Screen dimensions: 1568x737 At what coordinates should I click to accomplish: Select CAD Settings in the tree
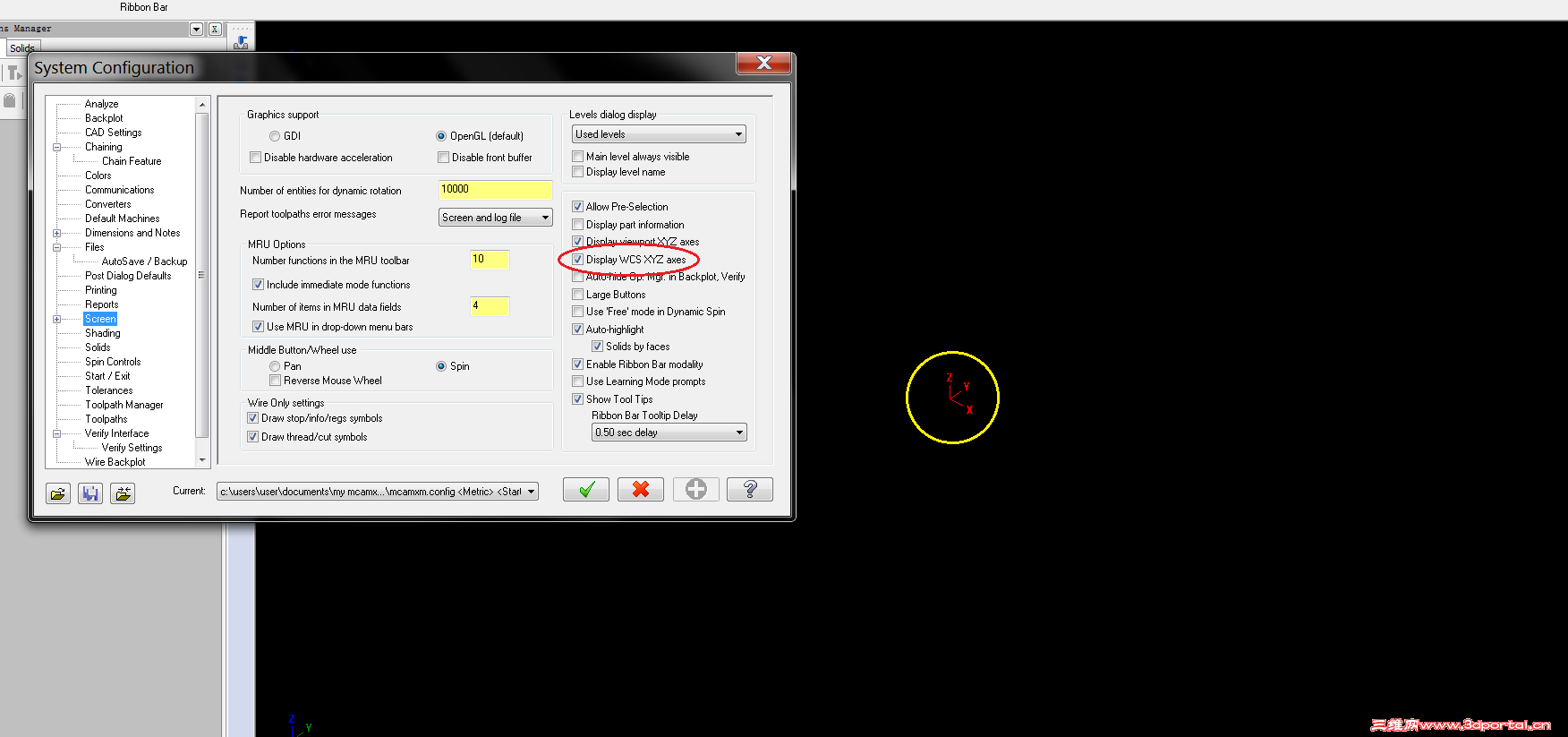coord(114,133)
